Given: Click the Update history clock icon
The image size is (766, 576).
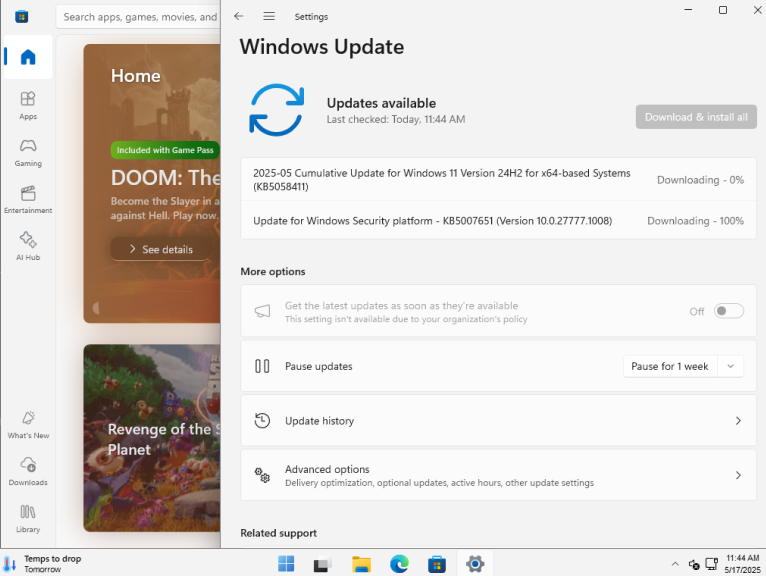Looking at the screenshot, I should tap(262, 420).
